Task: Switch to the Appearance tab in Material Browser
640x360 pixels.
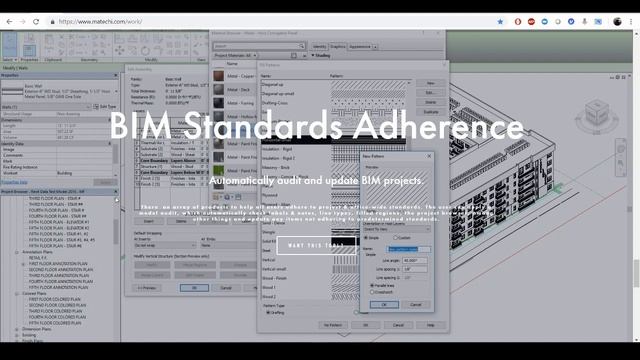Action: (x=360, y=47)
